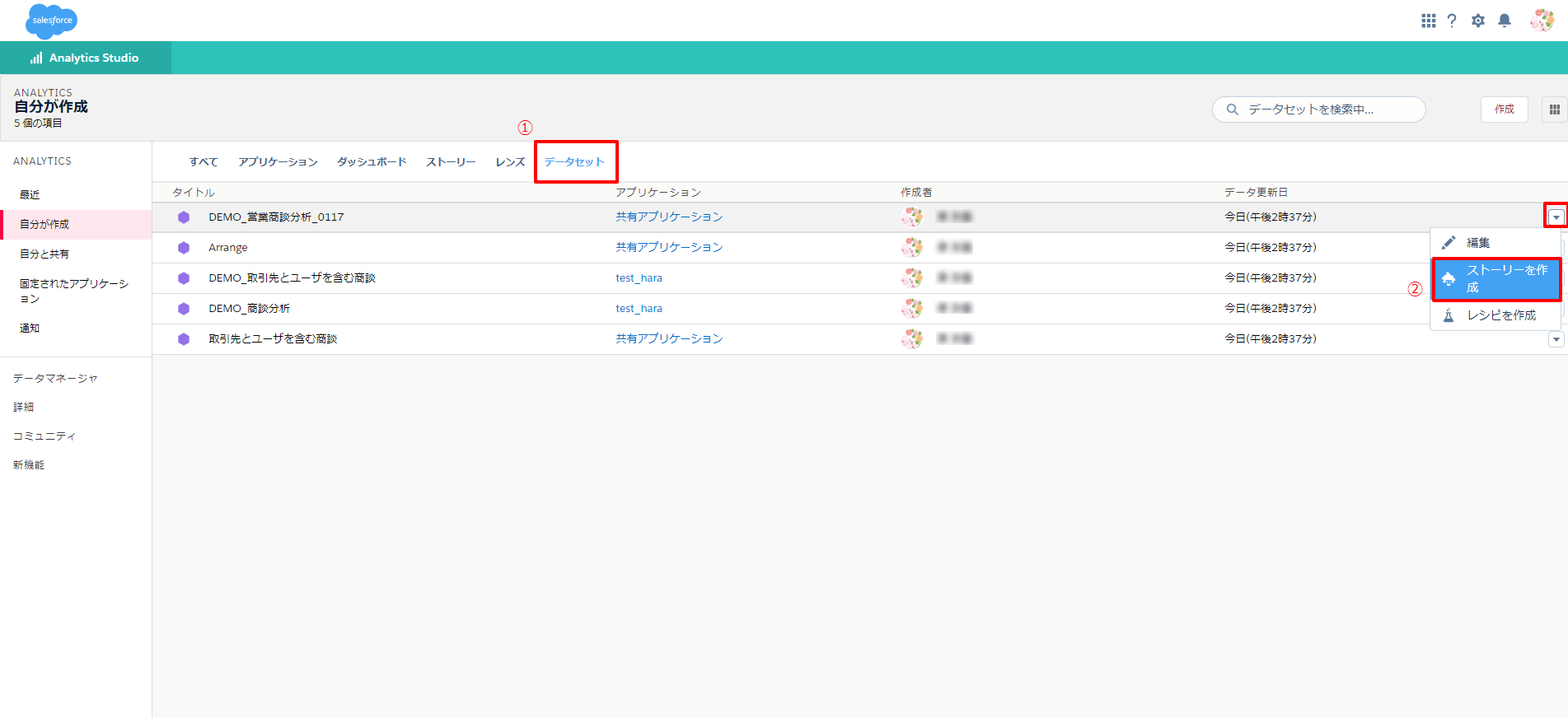Click the user profile avatar
The width and height of the screenshot is (1568, 718).
[1541, 21]
